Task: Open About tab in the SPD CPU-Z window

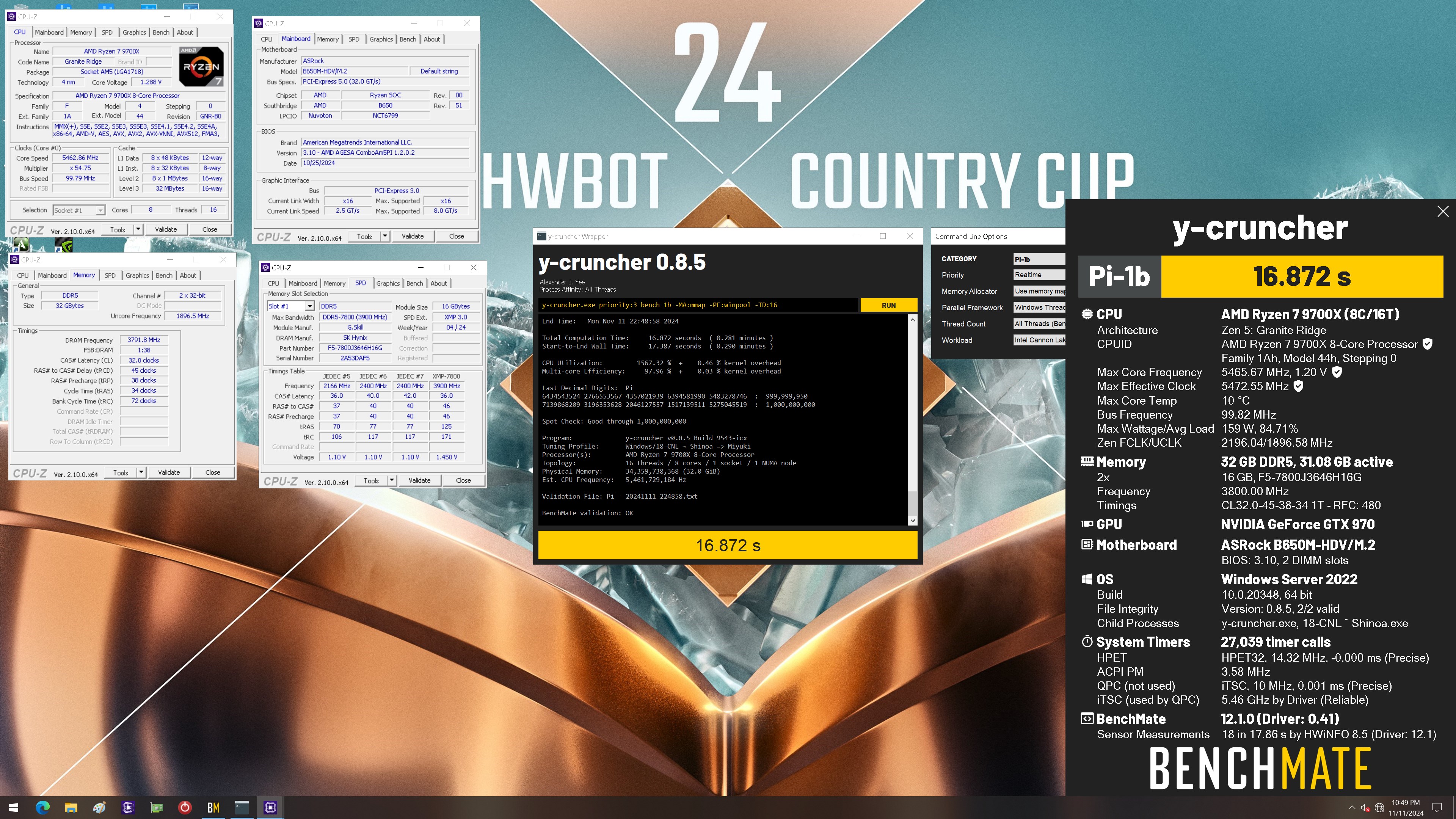Action: tap(439, 283)
